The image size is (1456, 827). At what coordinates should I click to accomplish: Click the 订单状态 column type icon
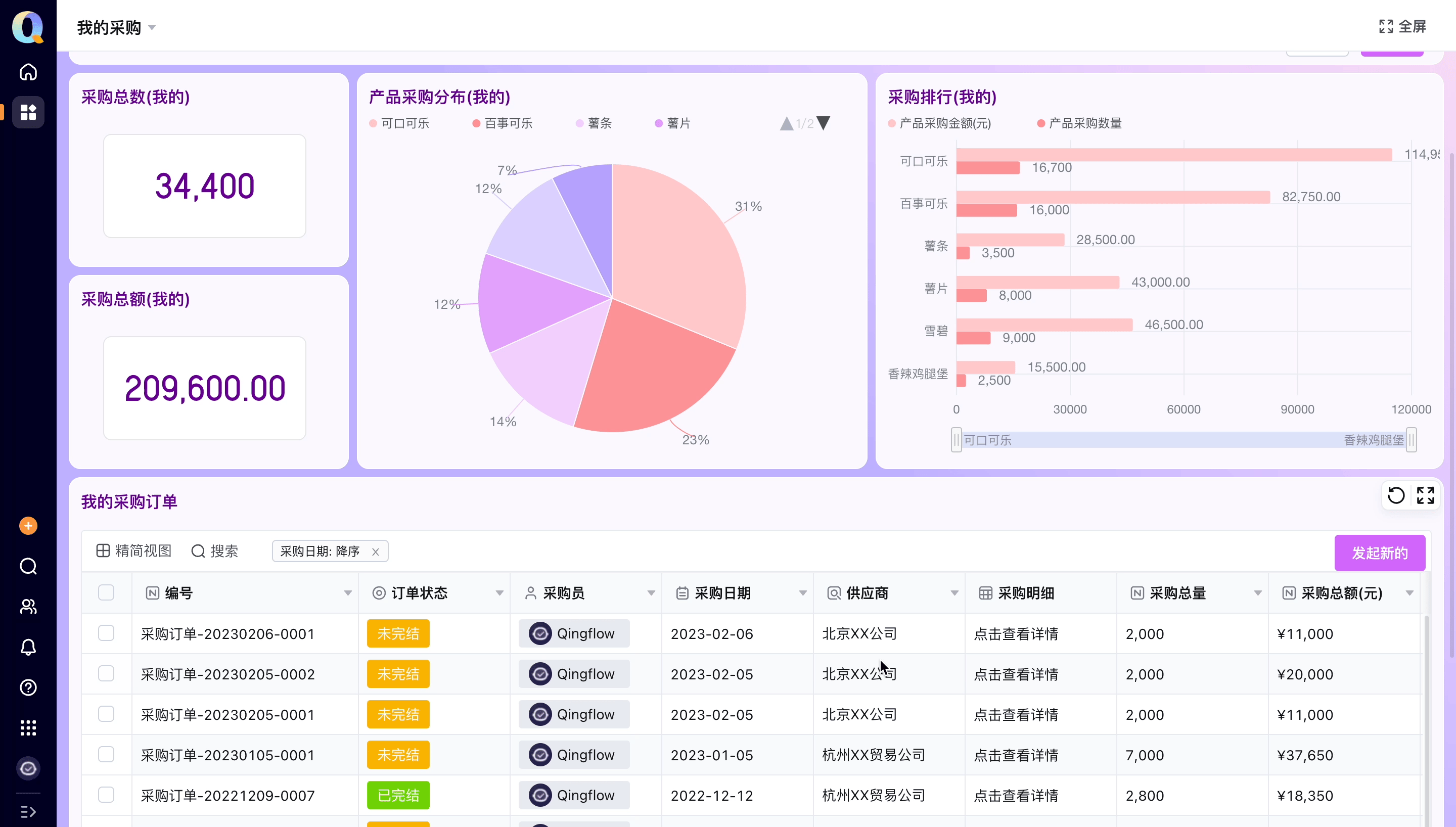(x=379, y=593)
